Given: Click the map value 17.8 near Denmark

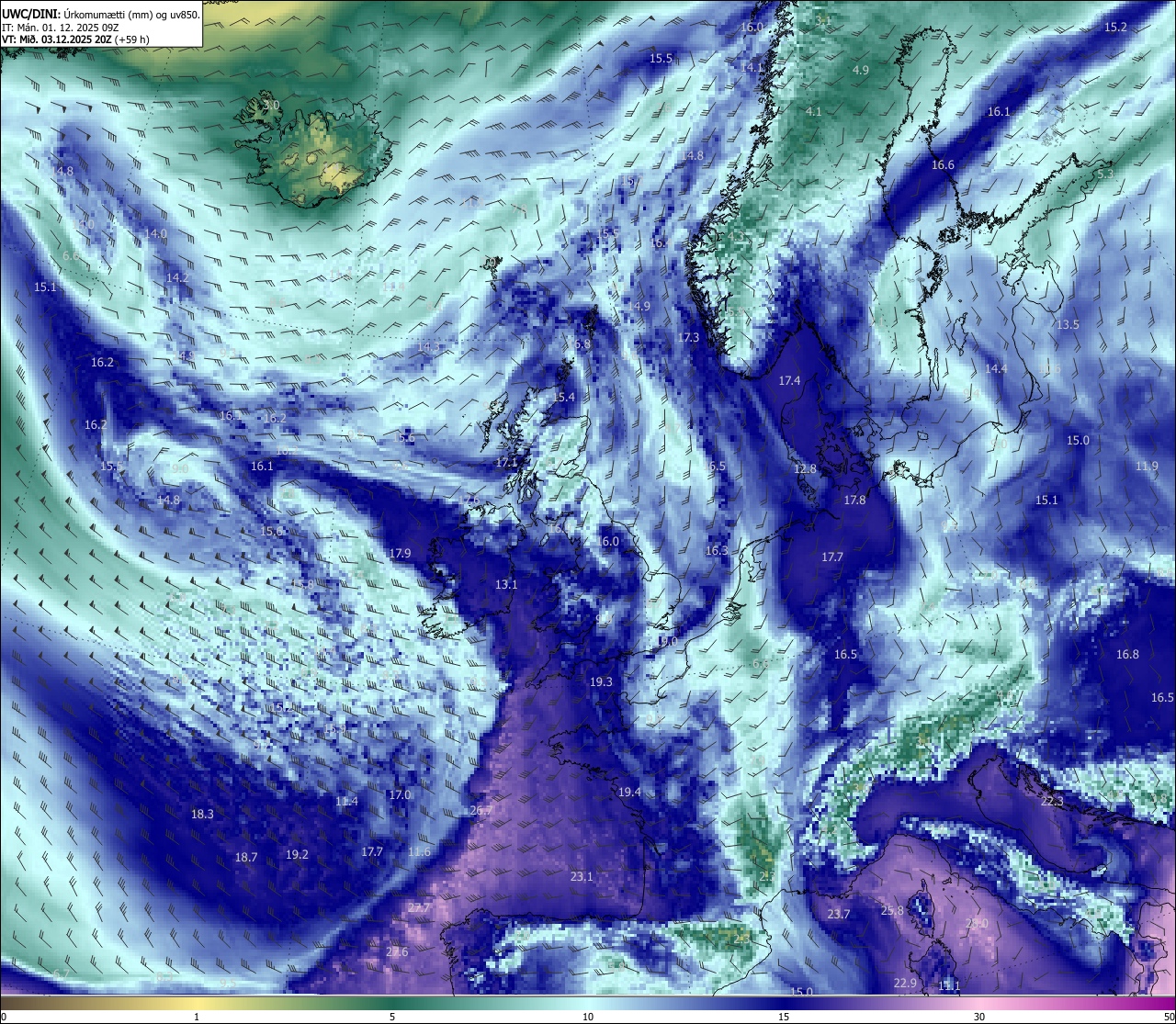Looking at the screenshot, I should [854, 501].
